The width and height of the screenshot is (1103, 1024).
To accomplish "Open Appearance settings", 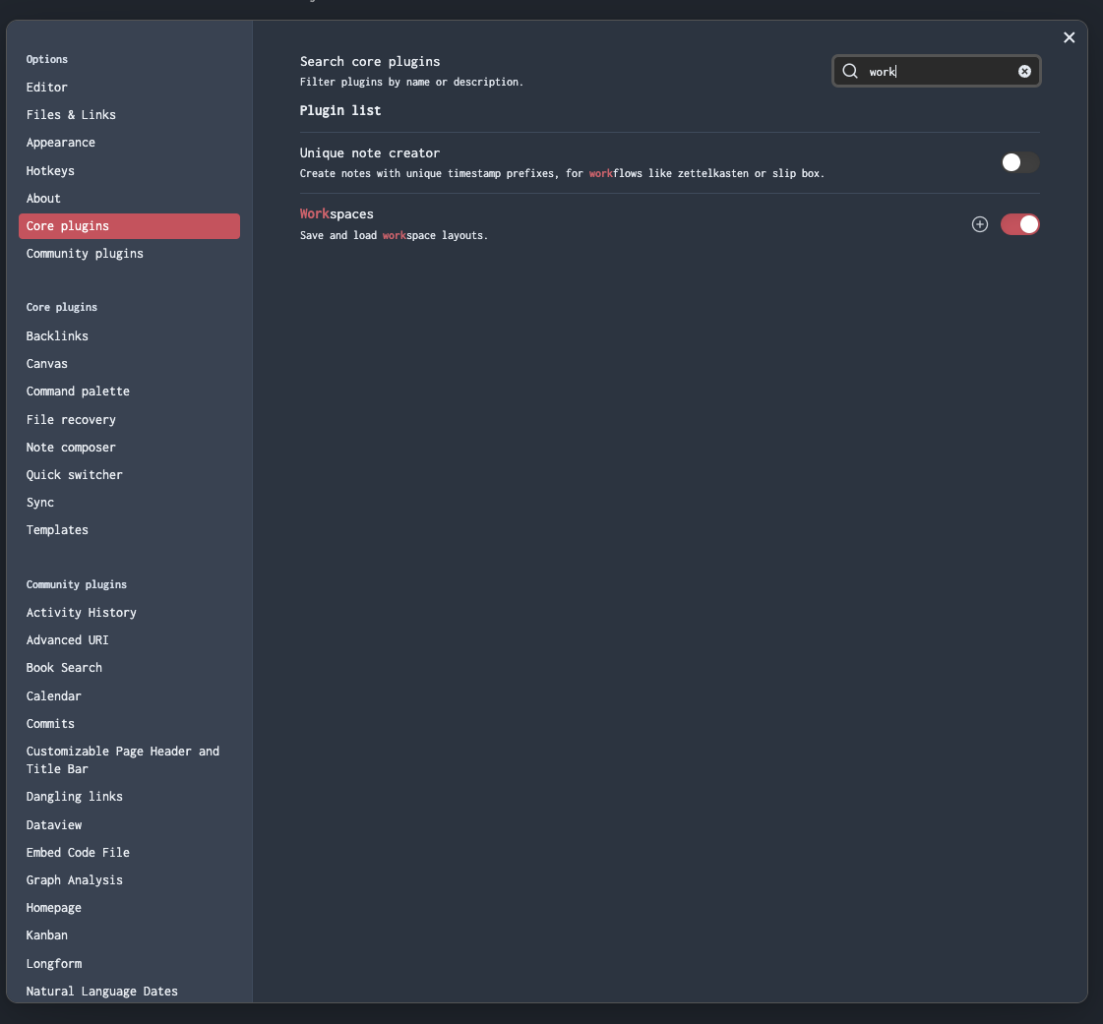I will point(61,143).
